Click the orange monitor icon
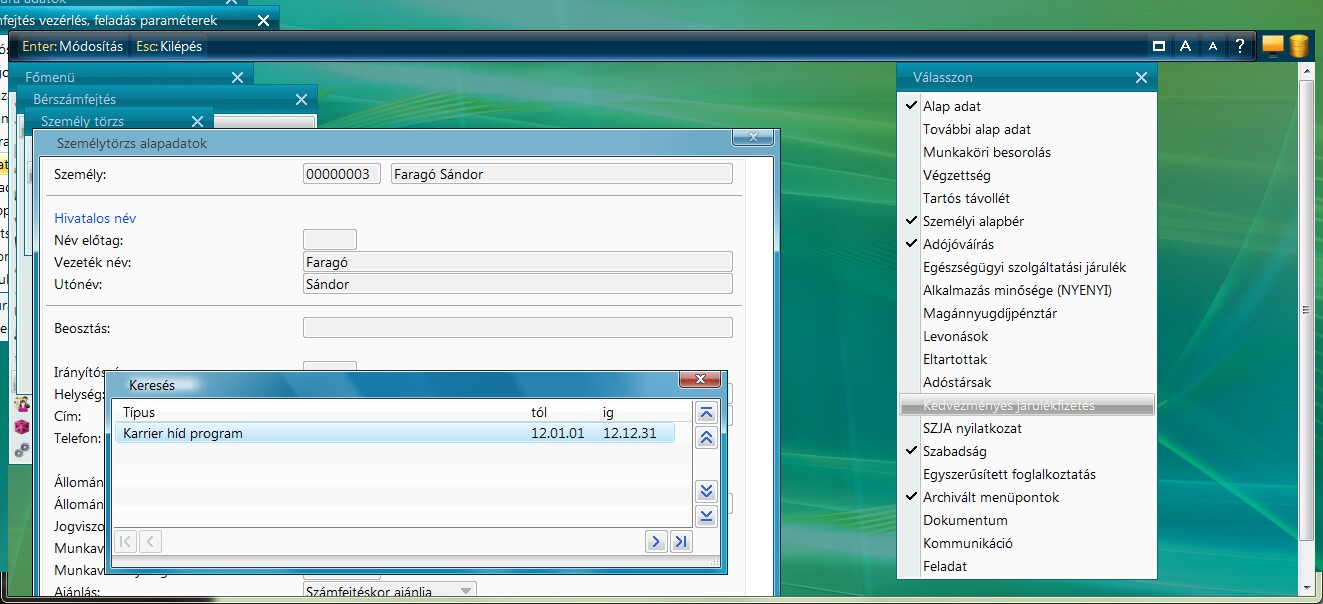Image resolution: width=1323 pixels, height=604 pixels. [x=1273, y=46]
